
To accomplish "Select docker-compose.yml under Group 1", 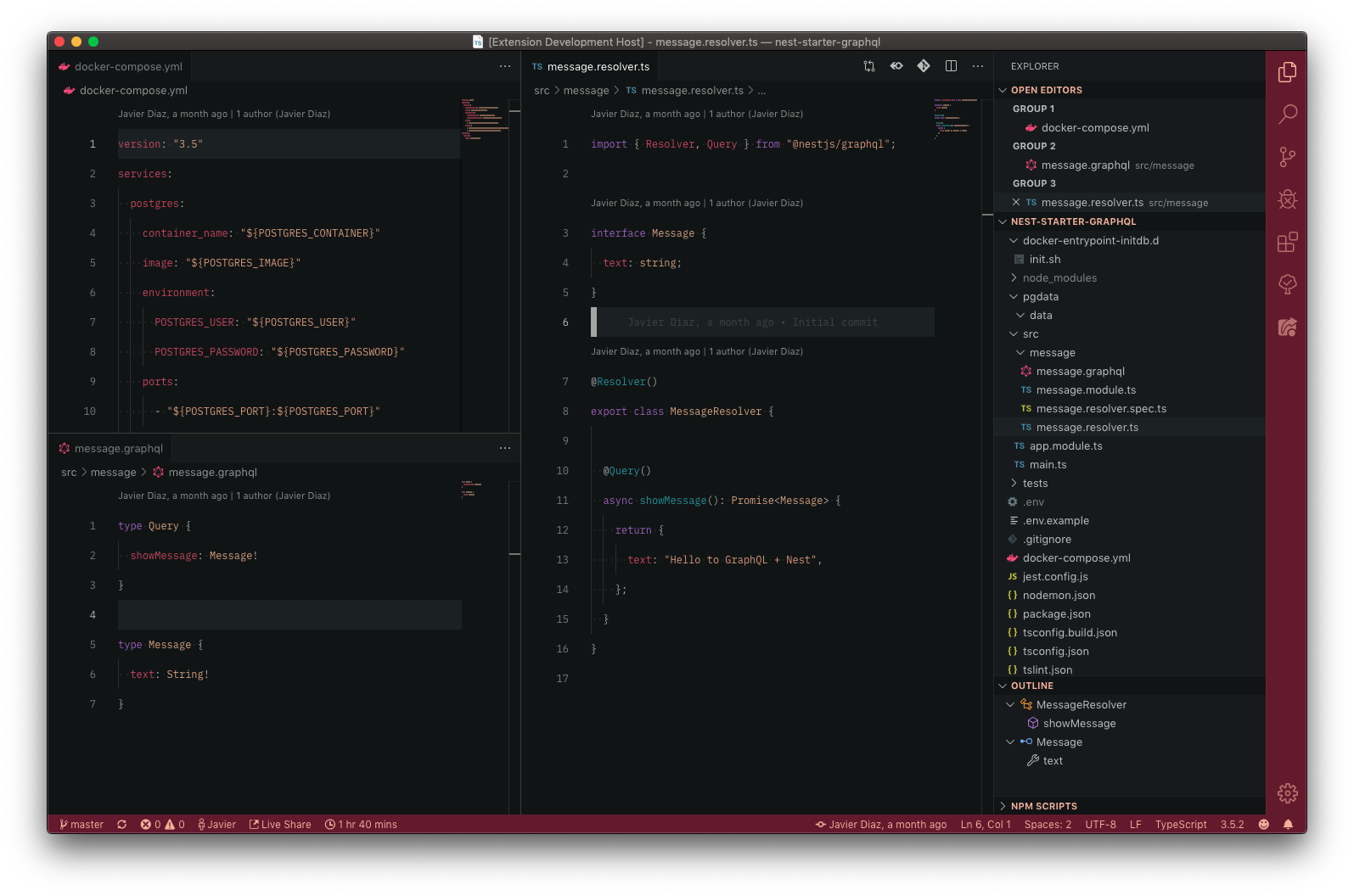I will click(1130, 127).
